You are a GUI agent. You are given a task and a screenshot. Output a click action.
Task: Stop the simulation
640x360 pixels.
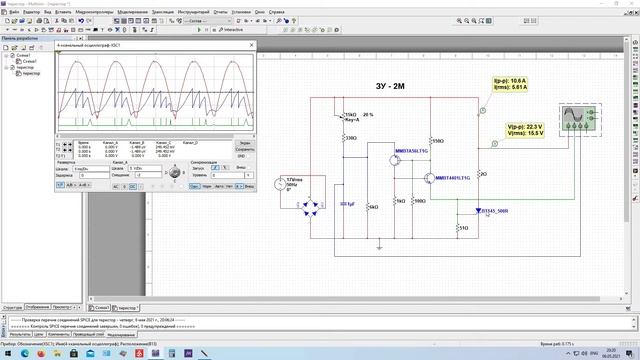214,30
